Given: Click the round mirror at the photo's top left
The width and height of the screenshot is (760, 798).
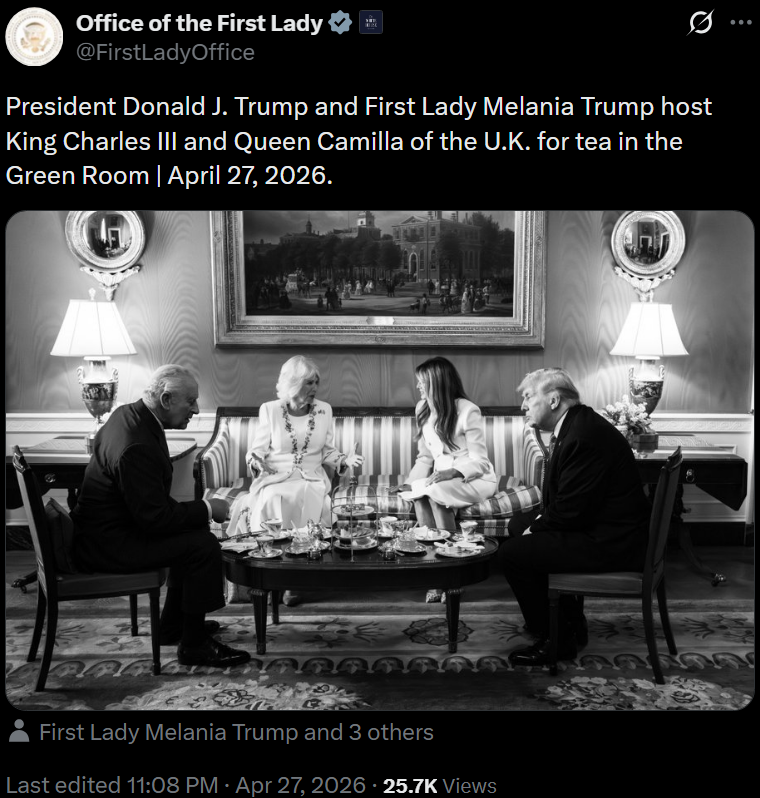Looking at the screenshot, I should [106, 240].
